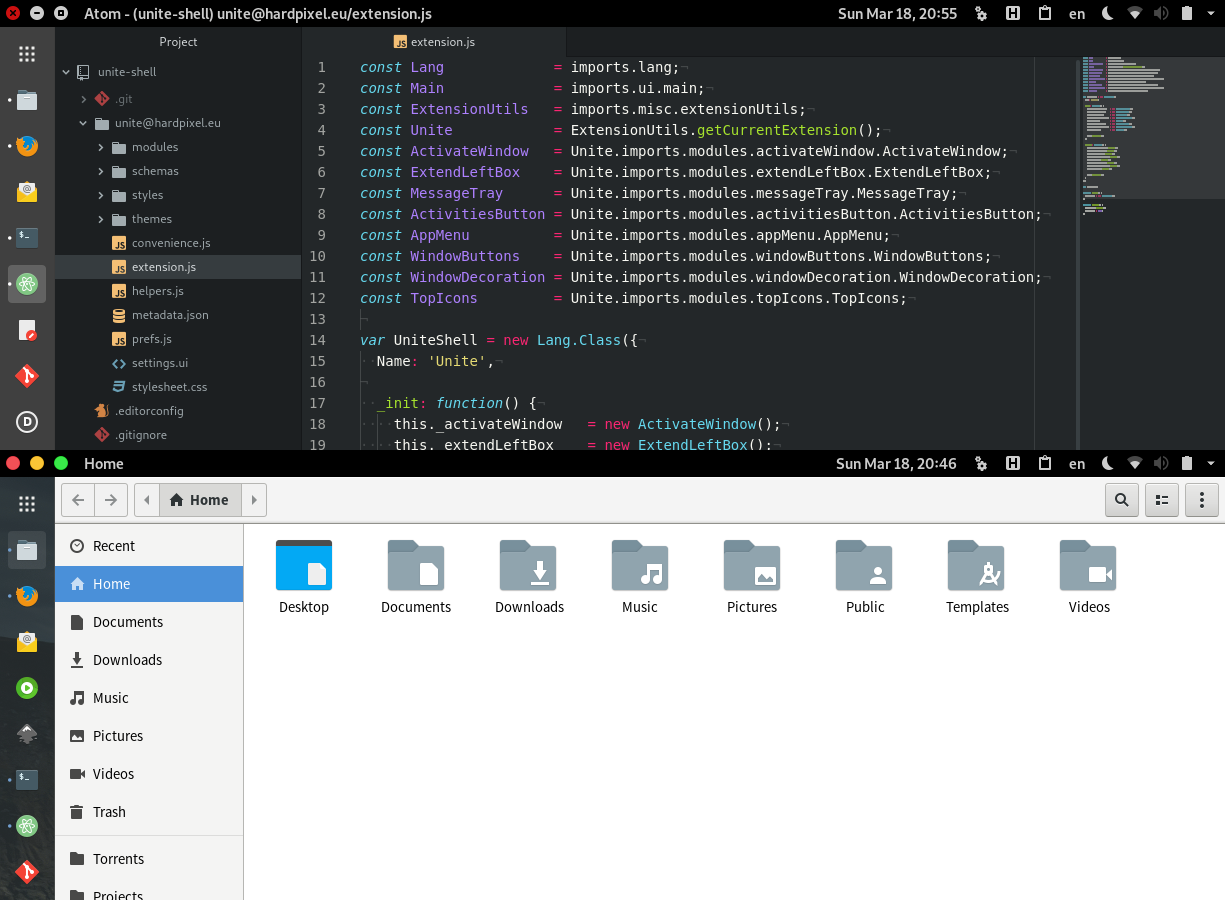Click clipboard indicator in Atom screen top bar
This screenshot has width=1225, height=900.
pyautogui.click(x=1044, y=14)
